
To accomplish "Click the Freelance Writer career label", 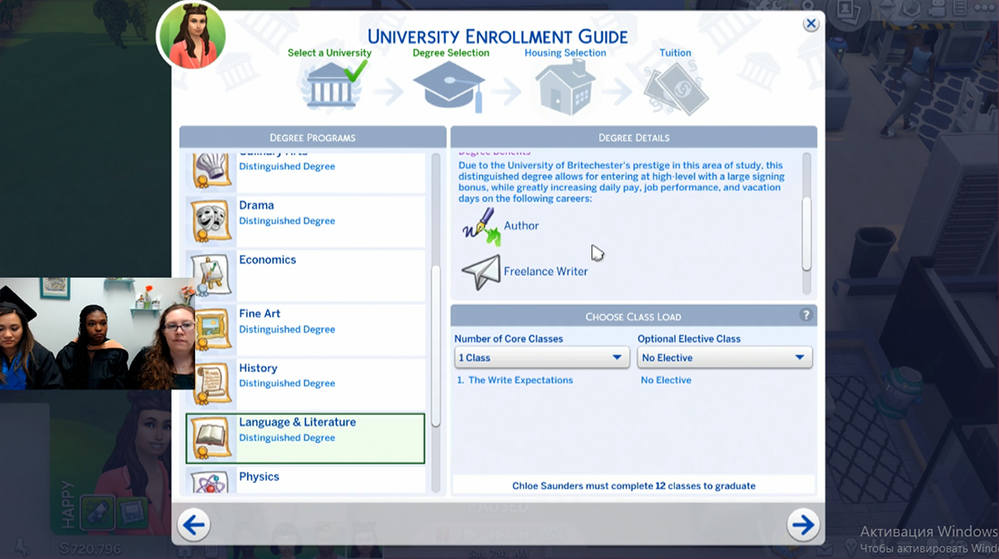I will point(545,272).
